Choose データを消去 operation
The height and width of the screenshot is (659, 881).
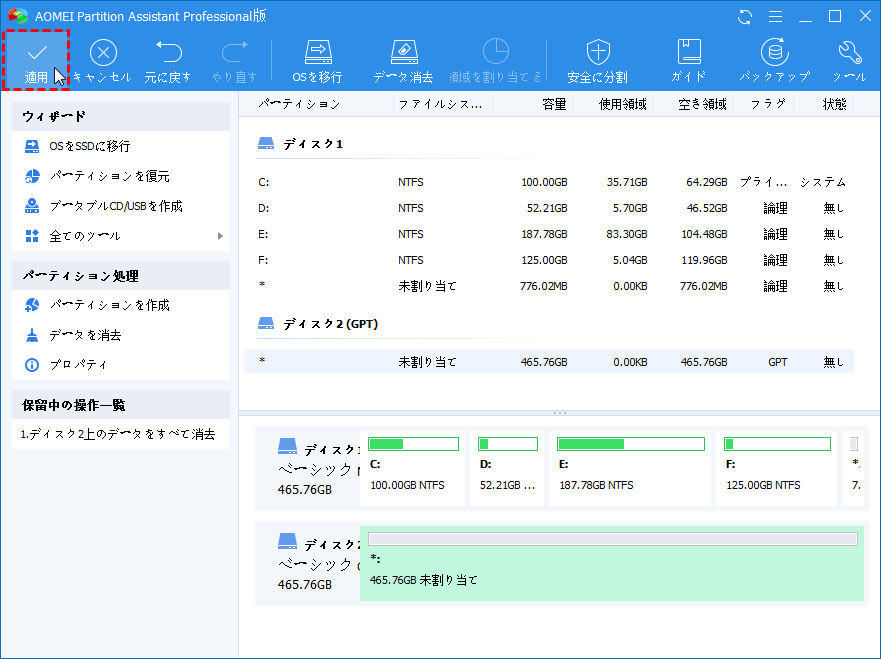click(121, 335)
